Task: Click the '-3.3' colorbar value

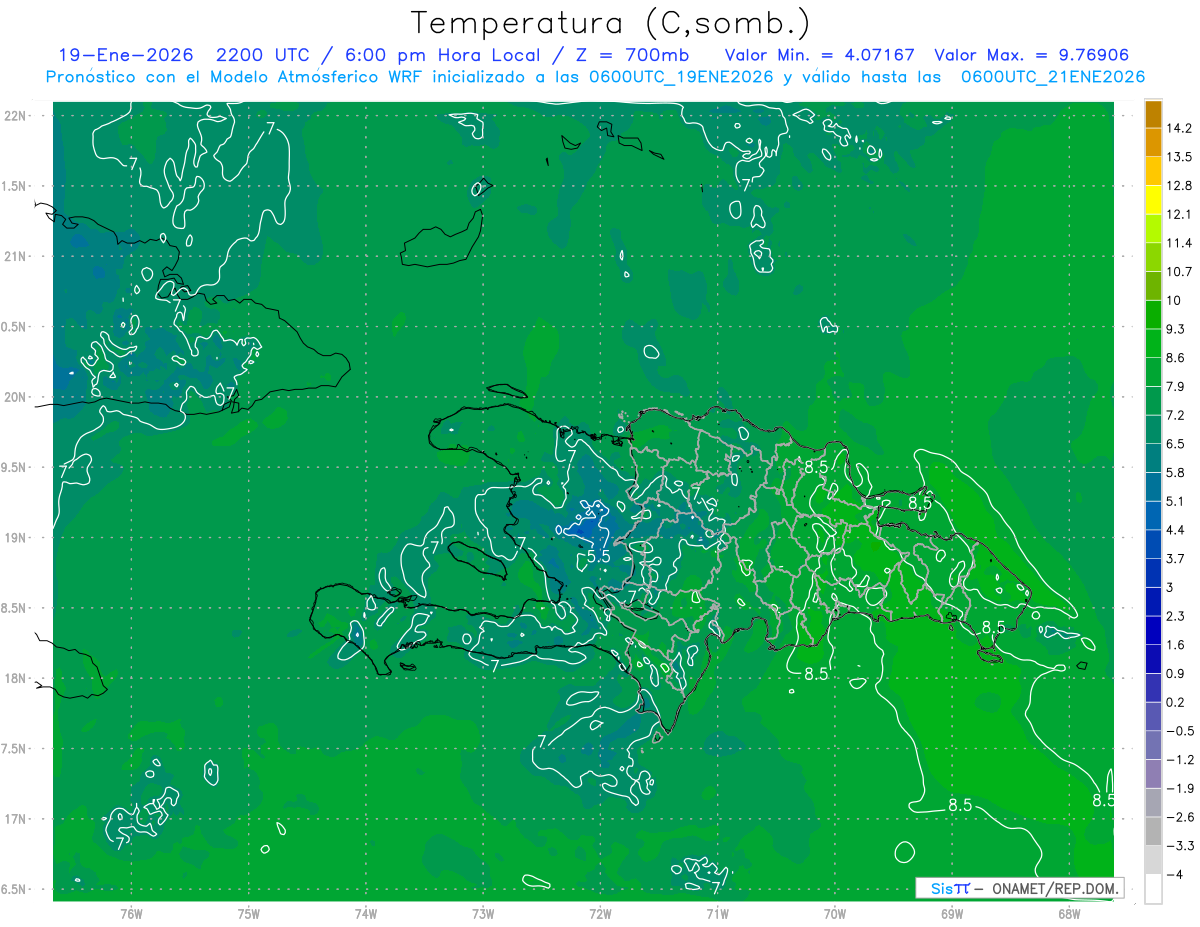Action: (x=1179, y=846)
